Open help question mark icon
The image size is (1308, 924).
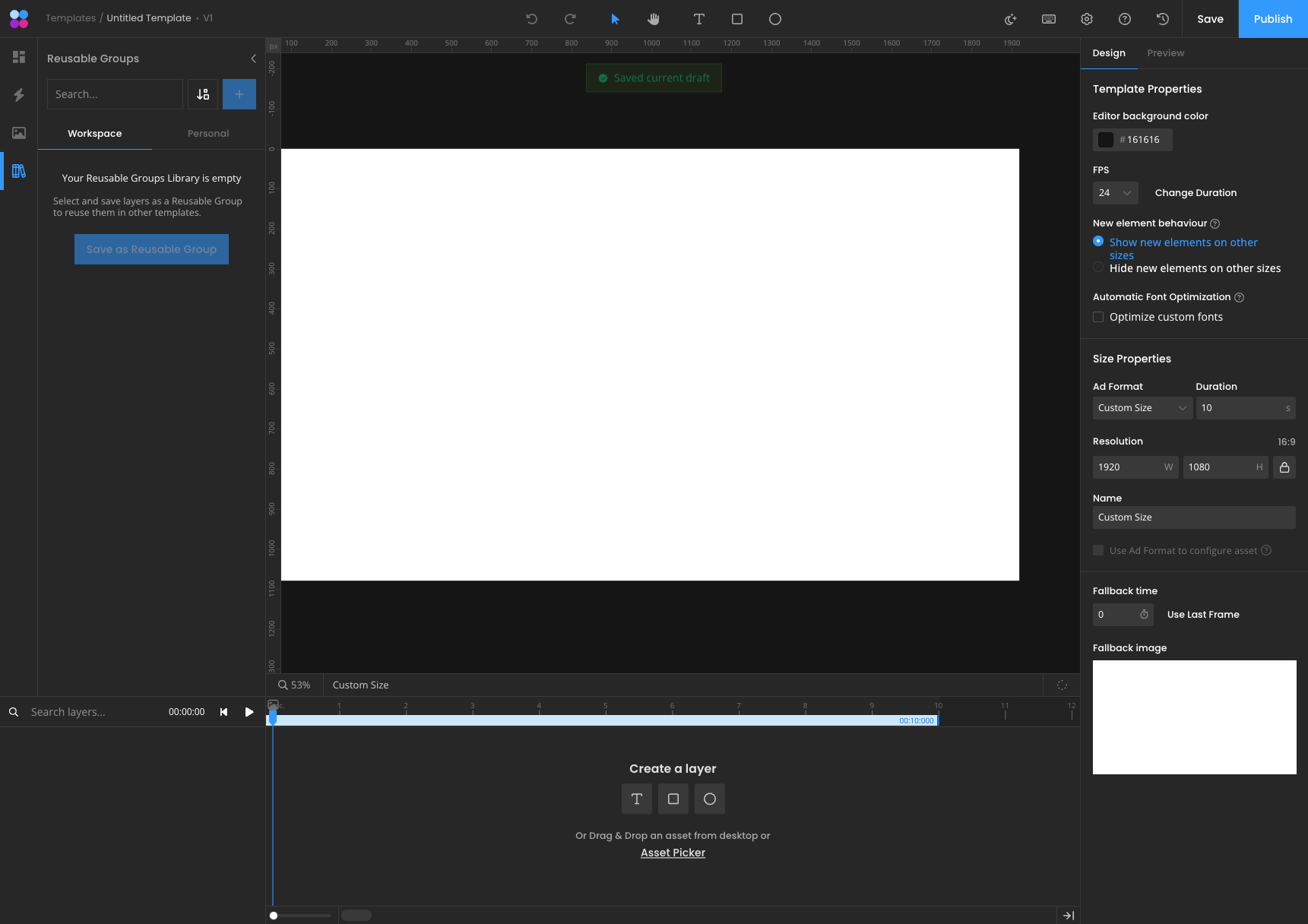click(1125, 19)
